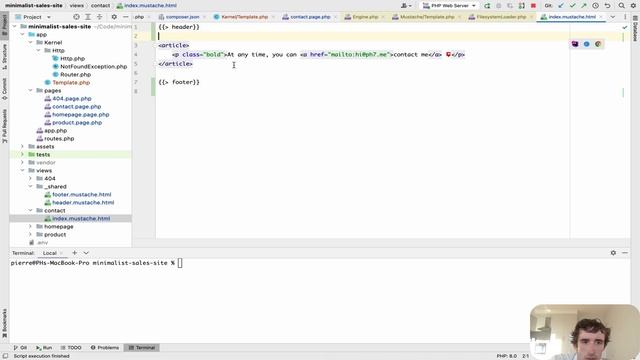The image size is (640, 360).
Task: Click Collapse All in Project panel
Action: [99, 17]
